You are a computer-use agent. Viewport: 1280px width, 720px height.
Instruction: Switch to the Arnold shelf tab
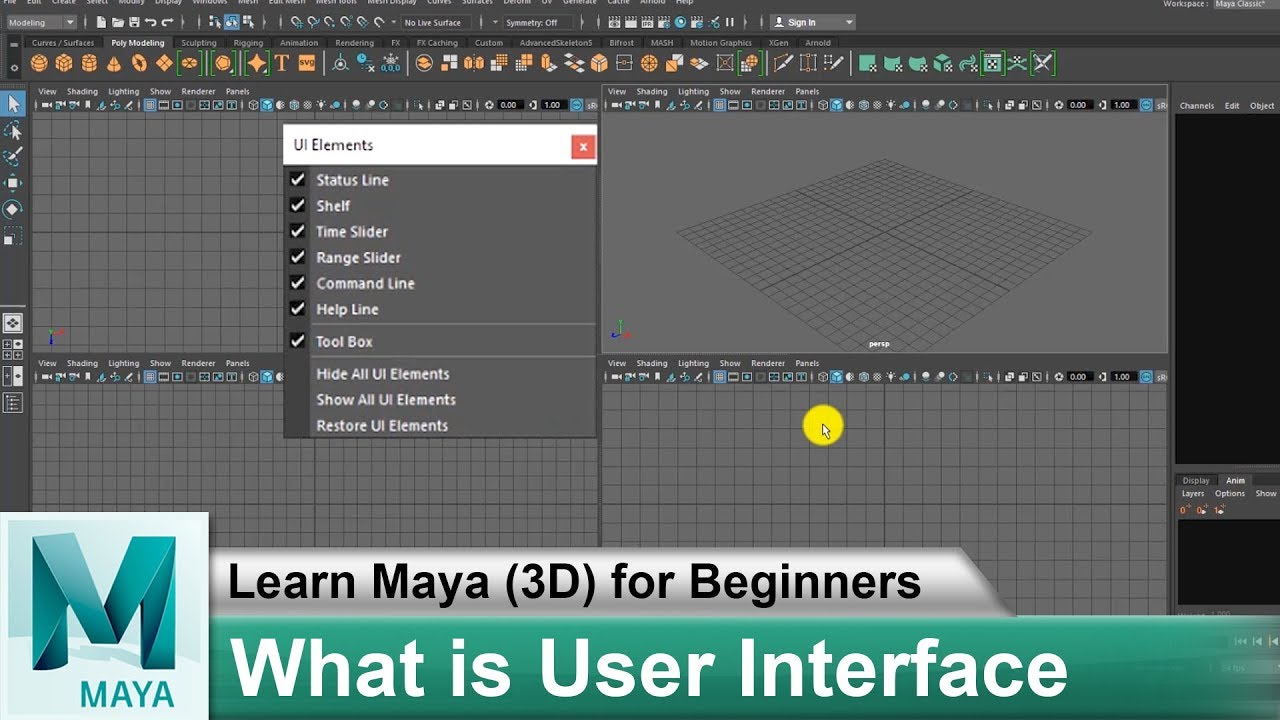click(x=818, y=43)
